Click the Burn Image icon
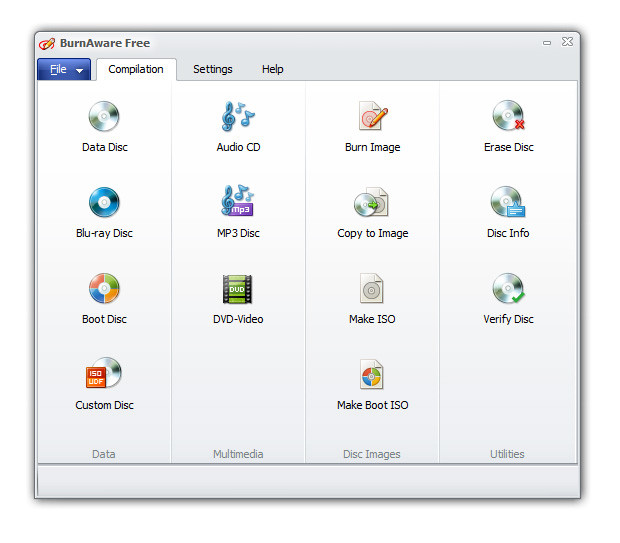This screenshot has height=543, width=620. (x=372, y=115)
